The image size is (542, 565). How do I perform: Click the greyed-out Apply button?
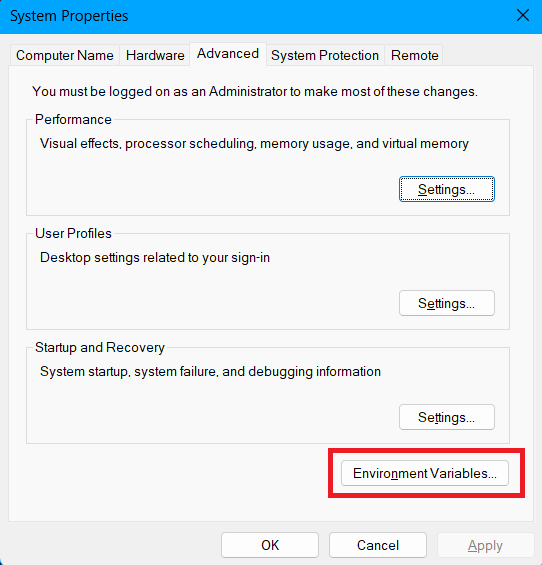click(485, 545)
